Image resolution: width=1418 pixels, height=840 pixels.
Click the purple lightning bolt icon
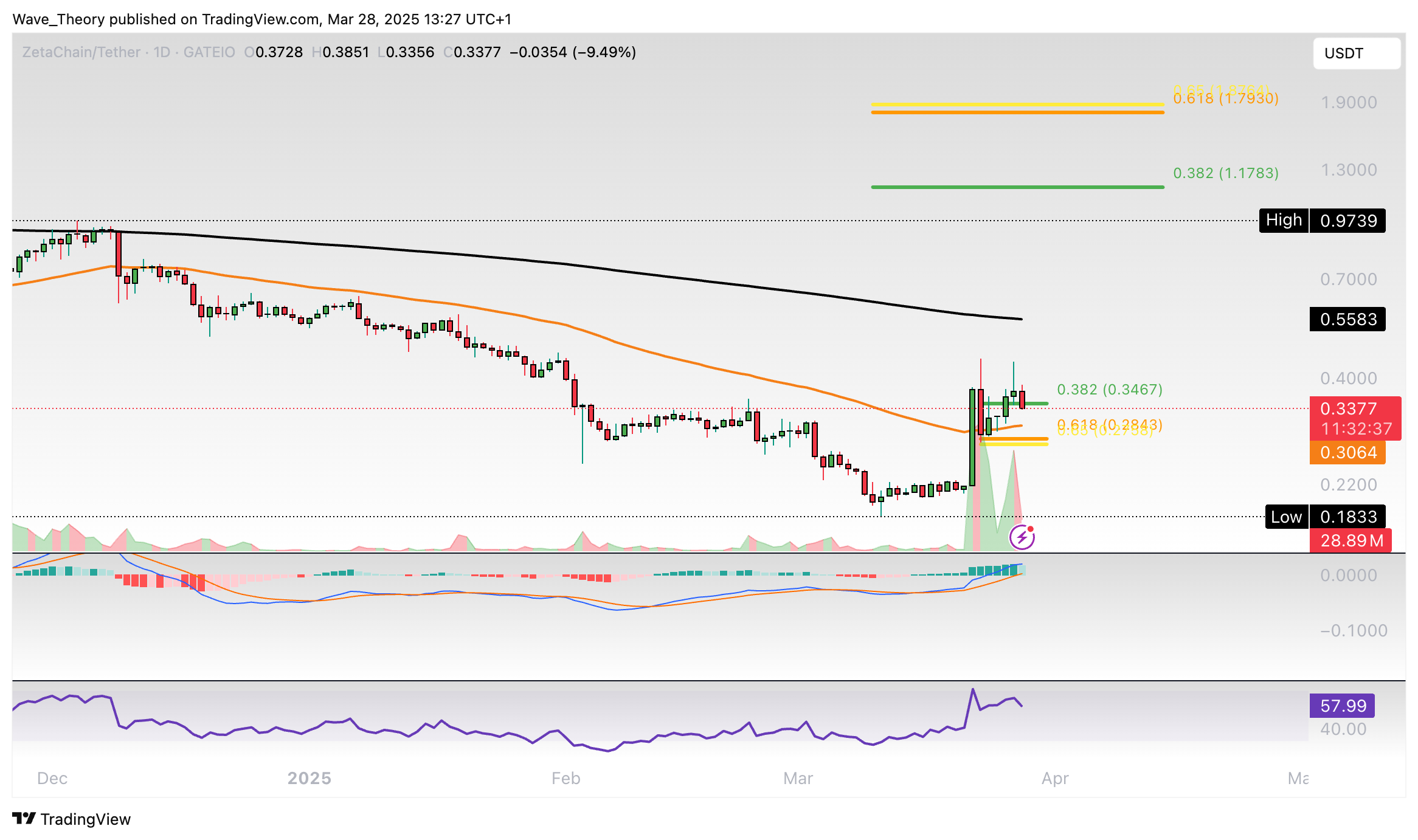tap(1022, 537)
